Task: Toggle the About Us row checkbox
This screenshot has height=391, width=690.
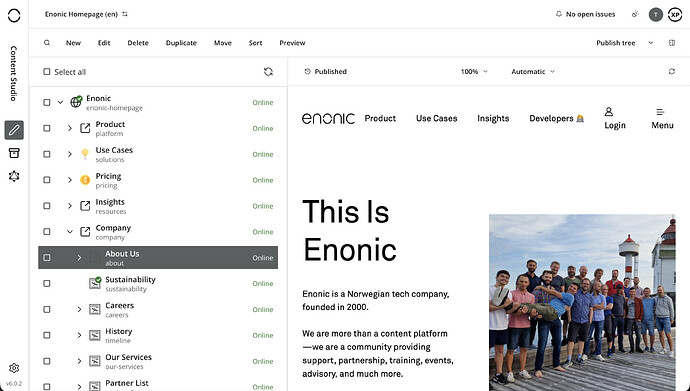Action: point(47,257)
